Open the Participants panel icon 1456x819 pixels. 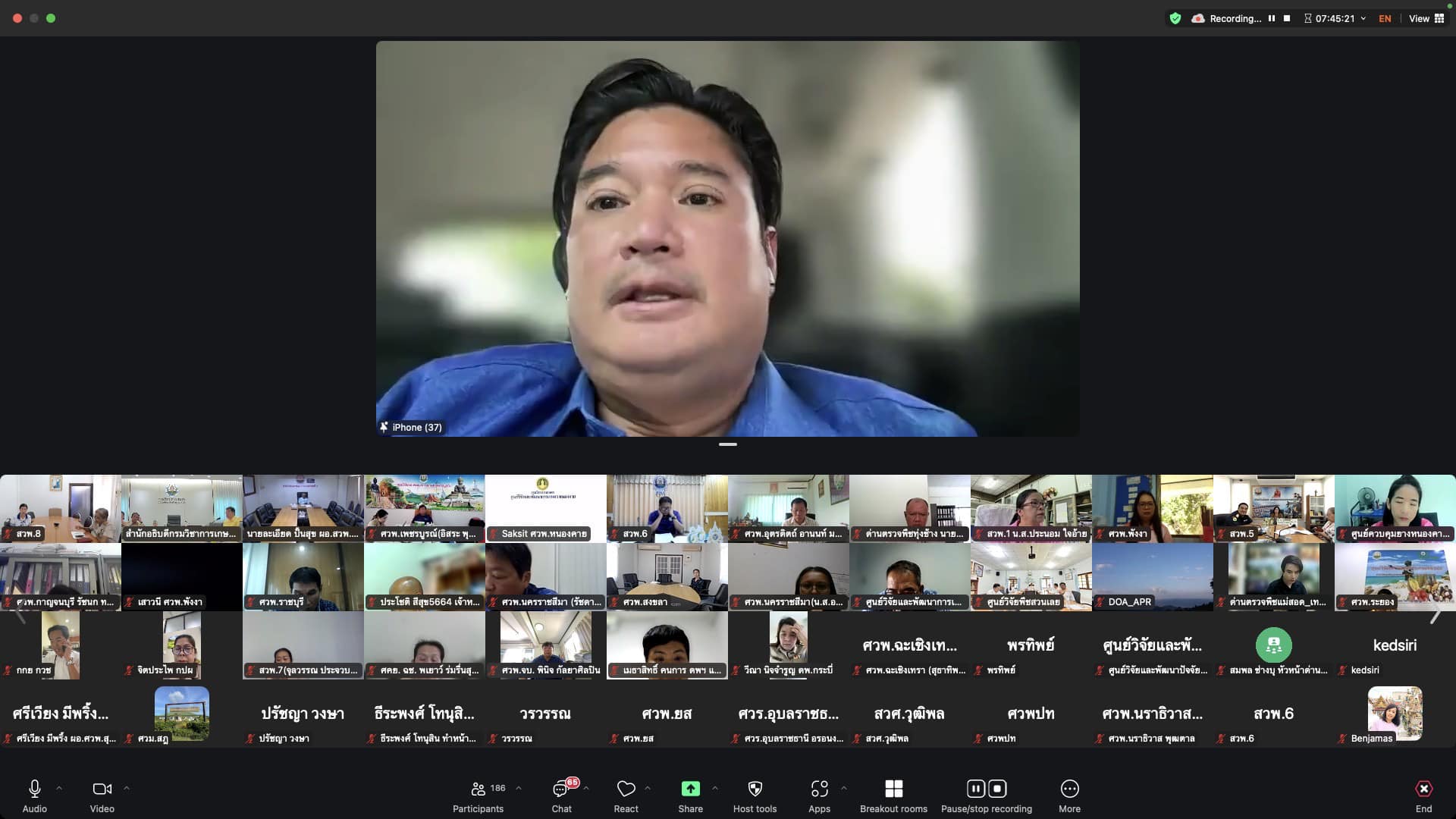[479, 789]
